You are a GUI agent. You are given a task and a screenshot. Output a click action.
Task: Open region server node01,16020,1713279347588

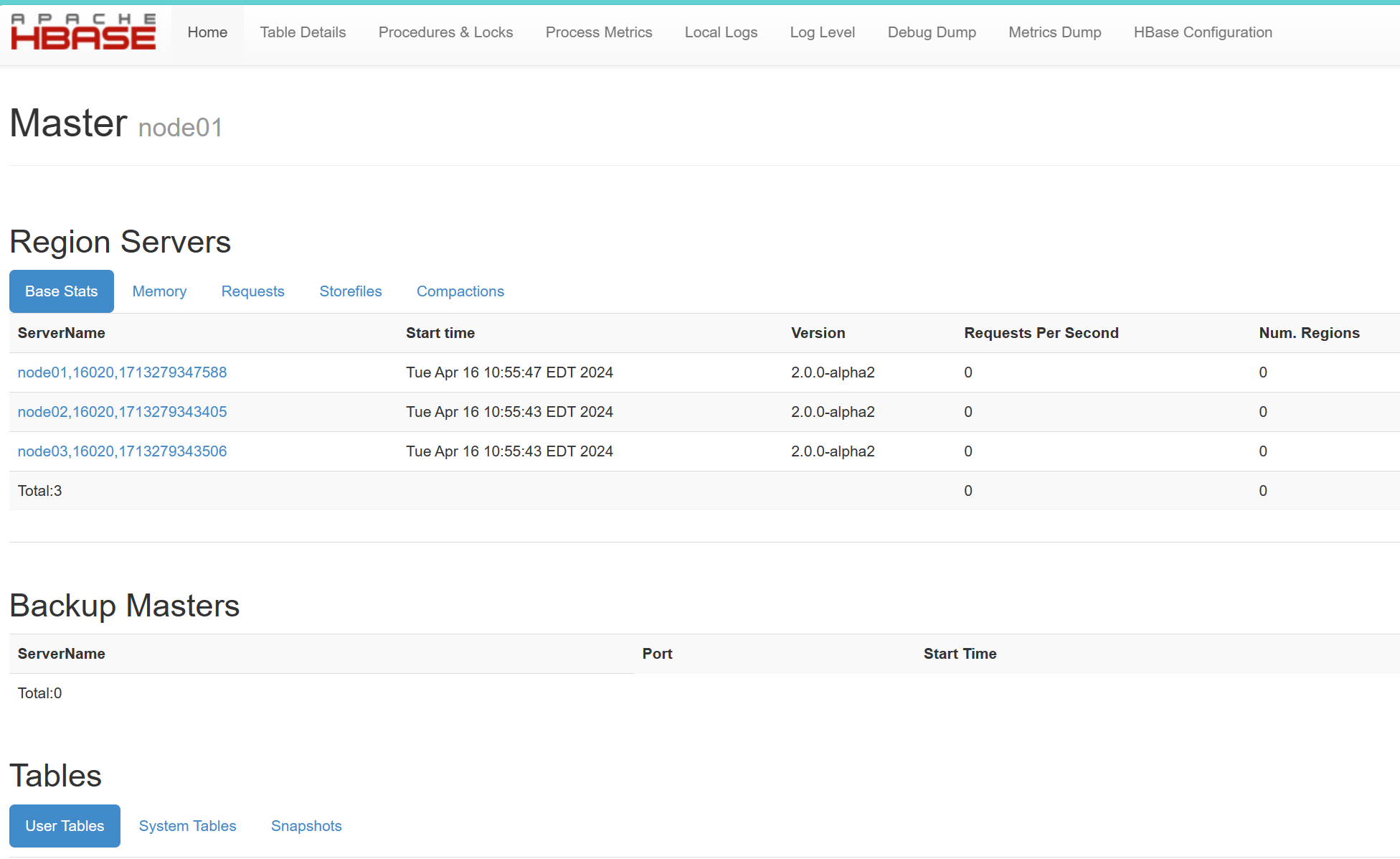(122, 372)
